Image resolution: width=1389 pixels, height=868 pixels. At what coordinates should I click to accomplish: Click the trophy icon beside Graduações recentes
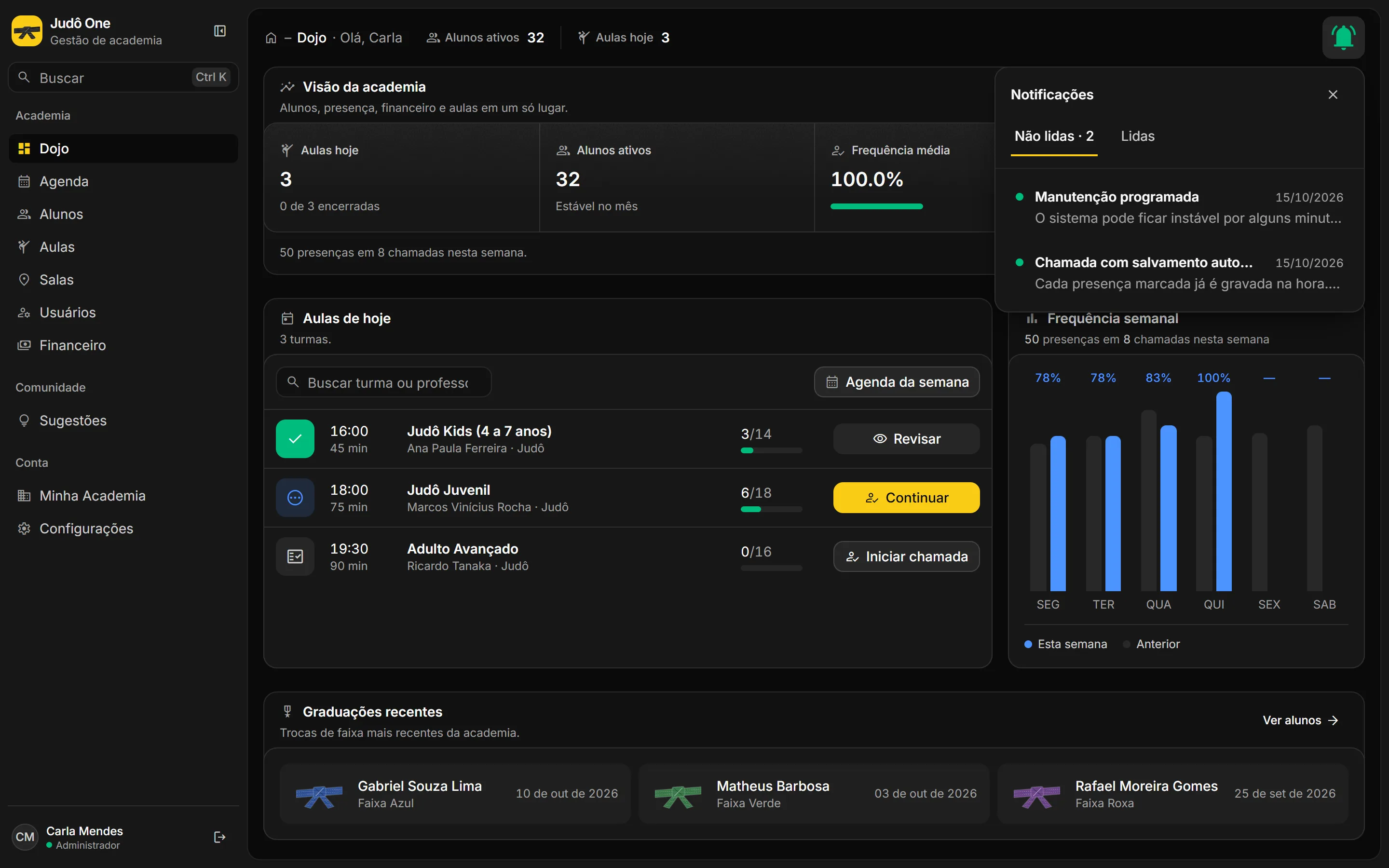coord(287,712)
